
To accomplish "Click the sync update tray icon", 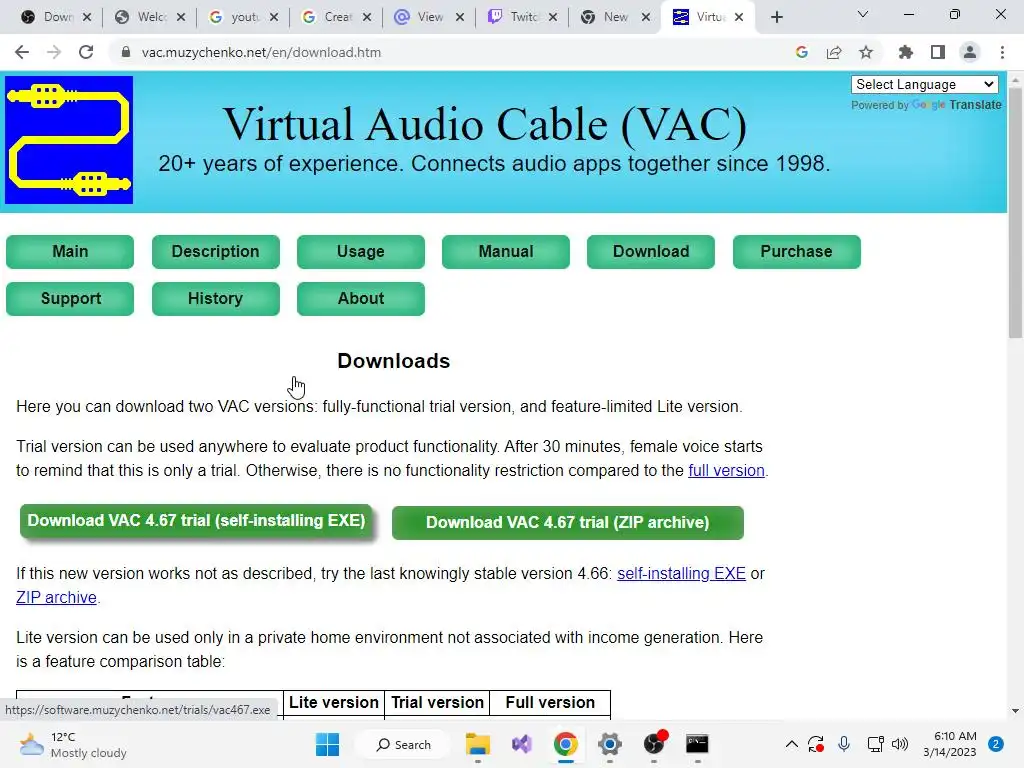I will pyautogui.click(x=816, y=744).
